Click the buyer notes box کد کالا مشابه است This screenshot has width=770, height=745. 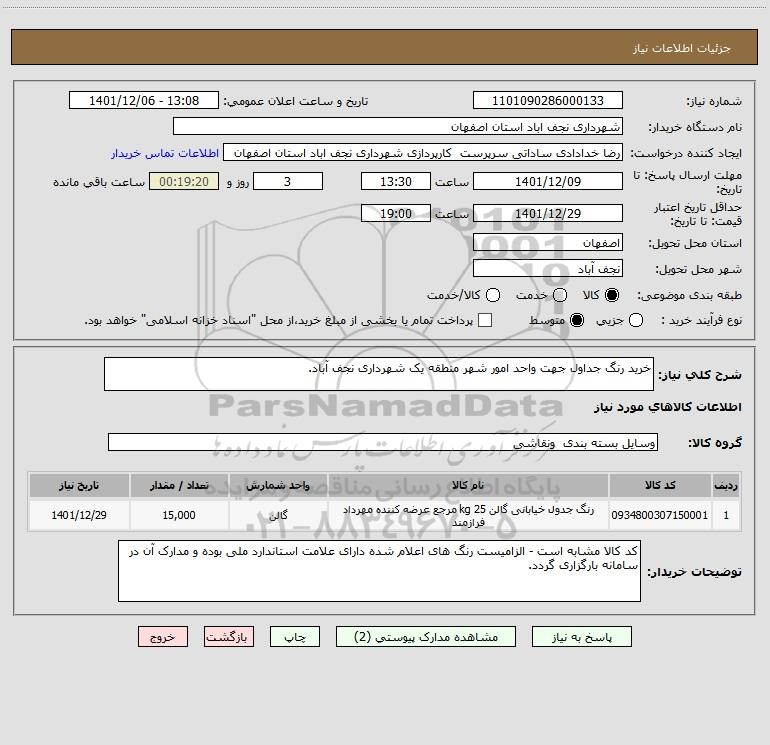[x=379, y=571]
